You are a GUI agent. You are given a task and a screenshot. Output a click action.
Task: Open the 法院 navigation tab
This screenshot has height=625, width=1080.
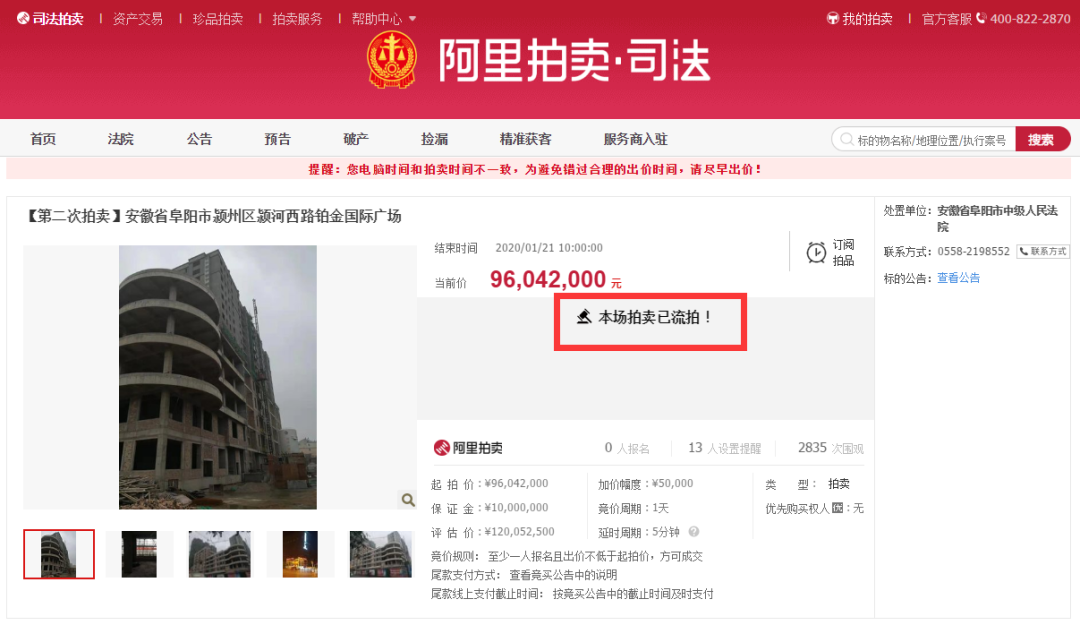click(x=121, y=139)
